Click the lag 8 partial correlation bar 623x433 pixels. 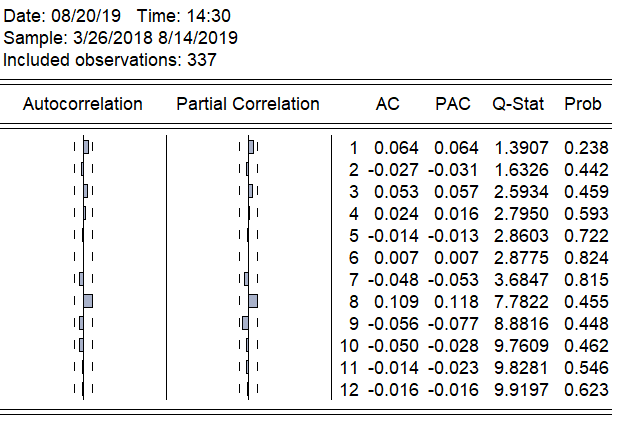click(253, 300)
